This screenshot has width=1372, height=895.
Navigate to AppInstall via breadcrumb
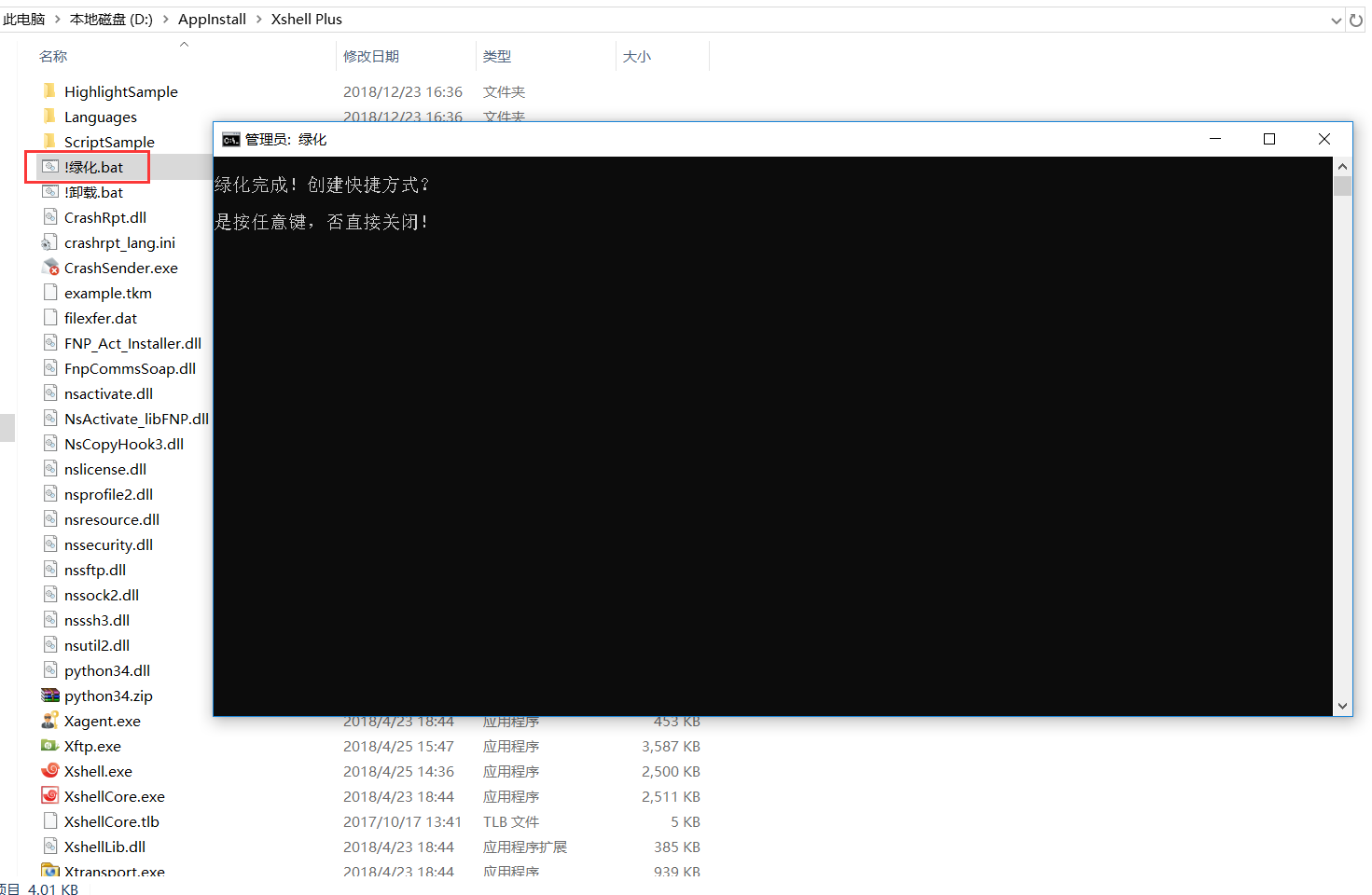click(x=213, y=19)
